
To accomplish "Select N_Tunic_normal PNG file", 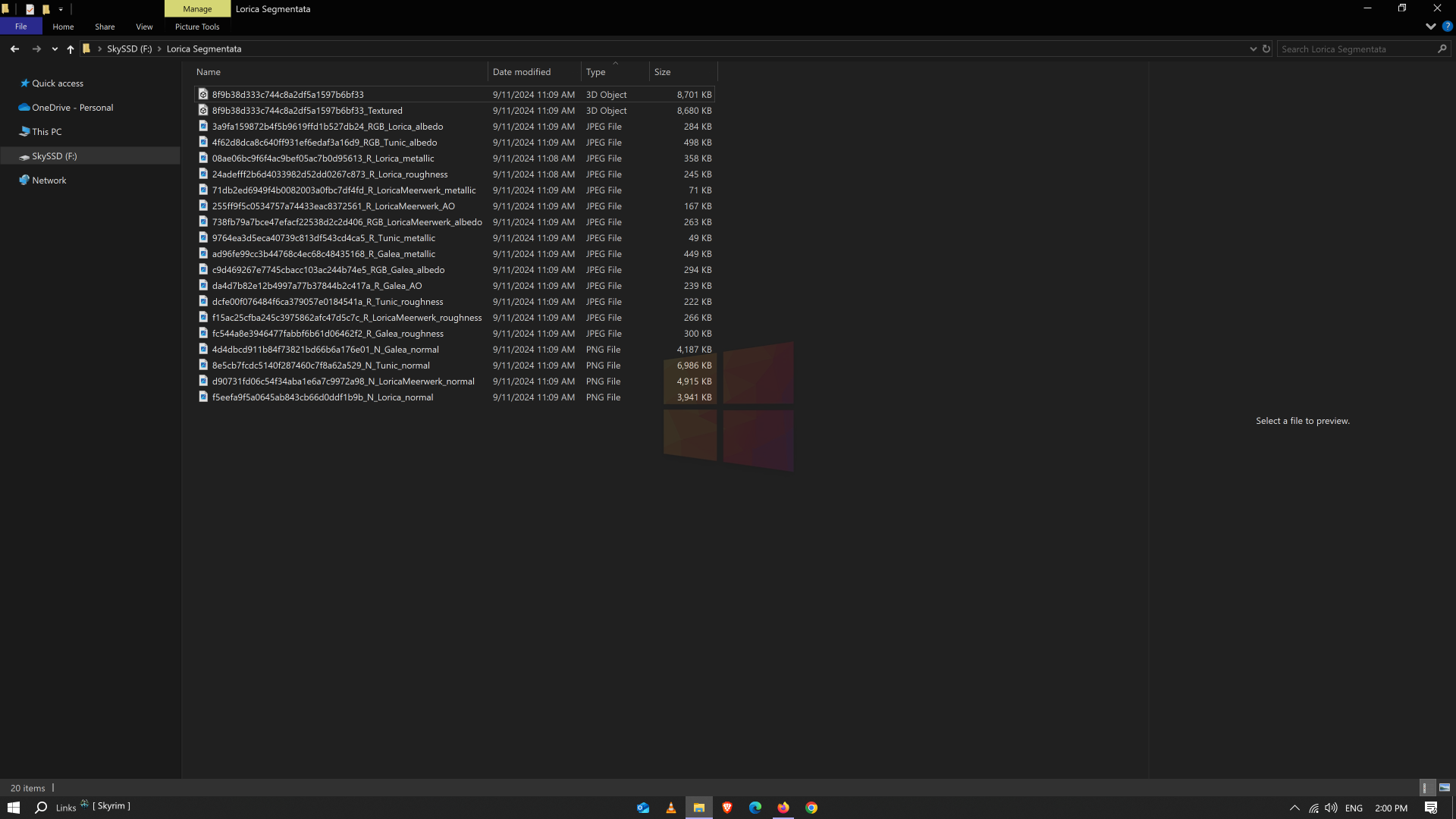I will (x=454, y=366).
